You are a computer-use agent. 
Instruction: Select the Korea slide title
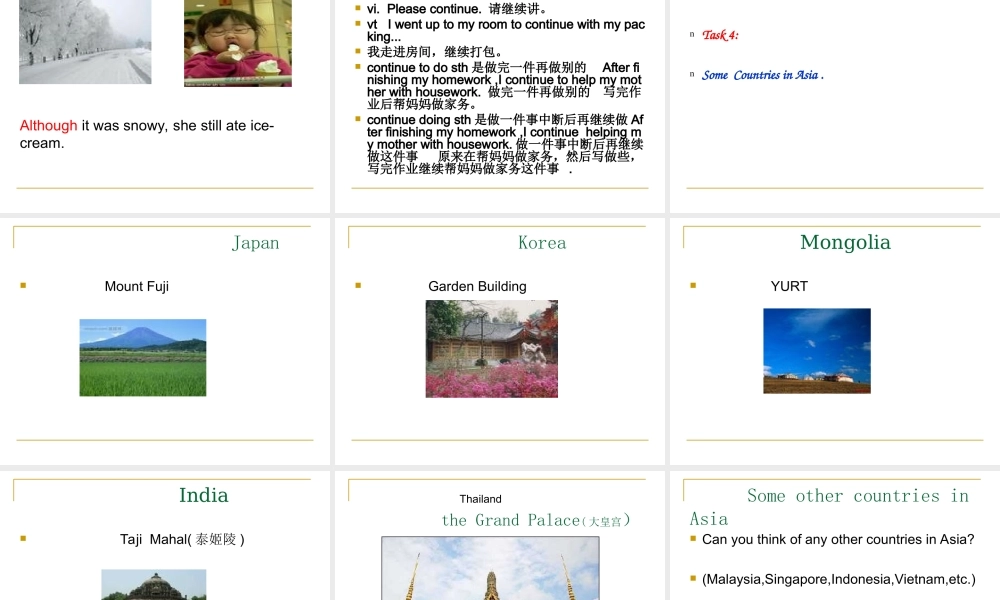coord(542,243)
